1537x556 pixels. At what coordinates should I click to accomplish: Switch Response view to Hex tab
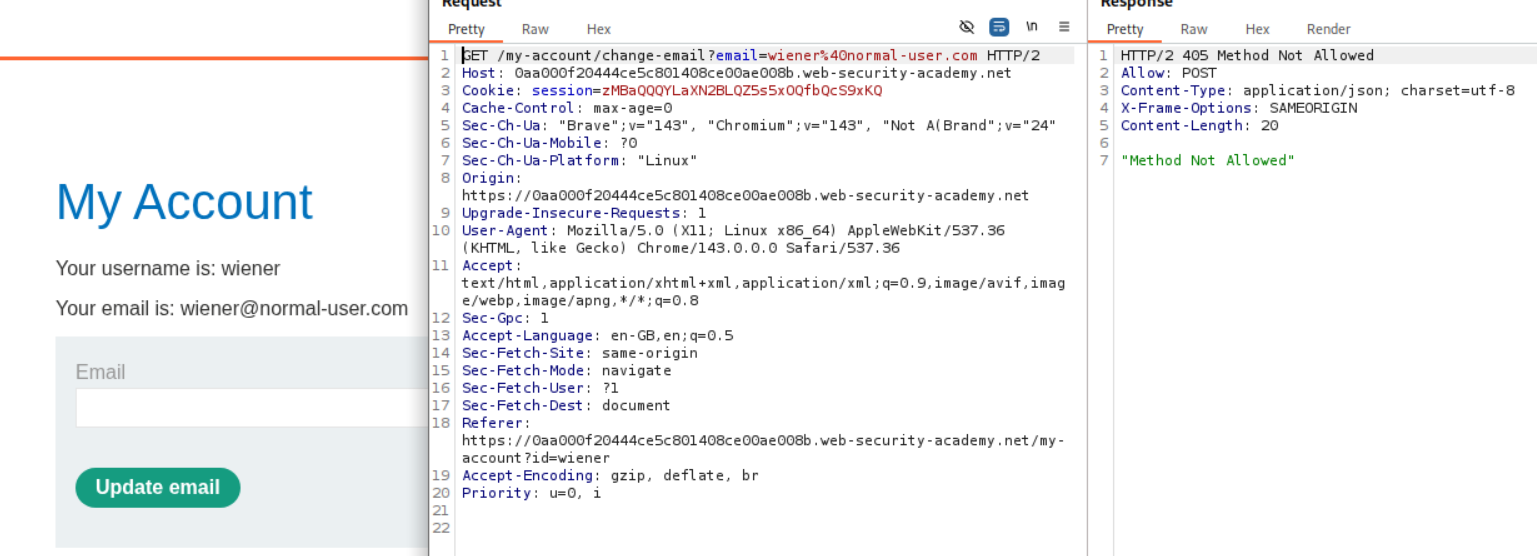click(x=1257, y=29)
